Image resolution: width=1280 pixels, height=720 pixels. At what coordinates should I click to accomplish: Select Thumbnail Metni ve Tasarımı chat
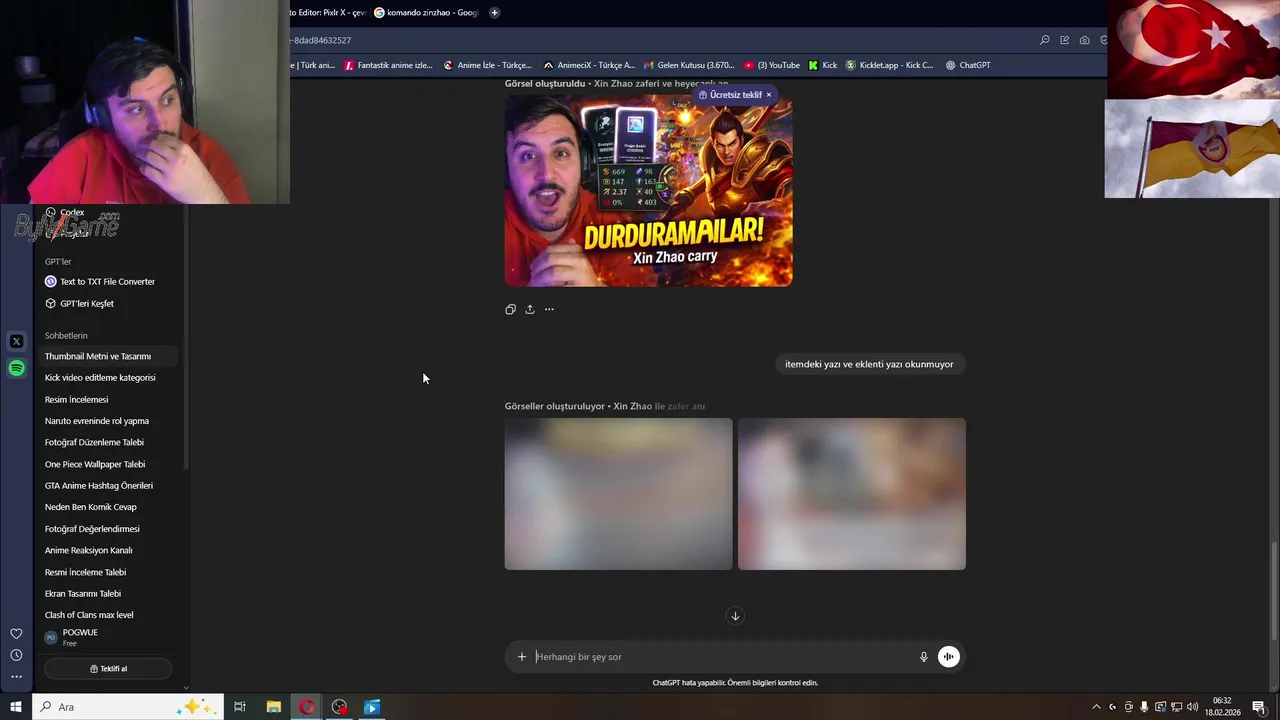coord(108,356)
